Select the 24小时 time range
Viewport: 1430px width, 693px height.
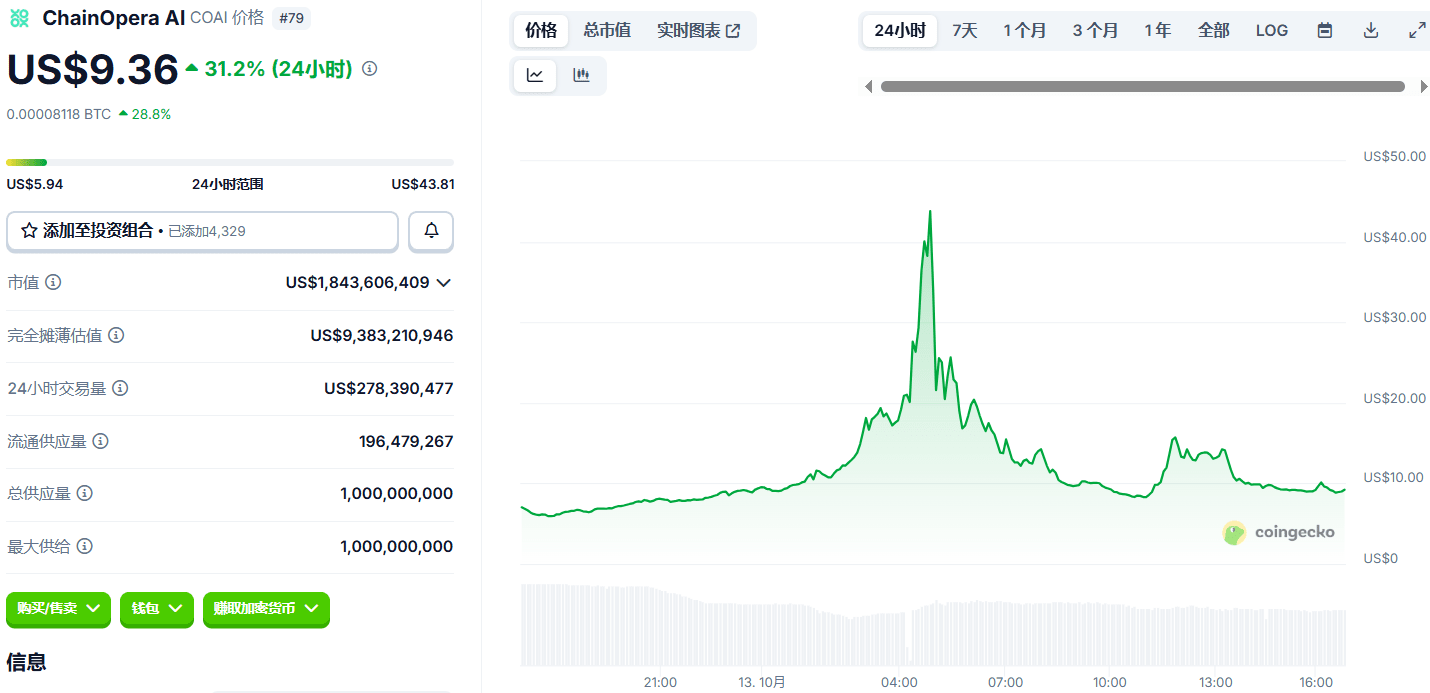point(899,30)
